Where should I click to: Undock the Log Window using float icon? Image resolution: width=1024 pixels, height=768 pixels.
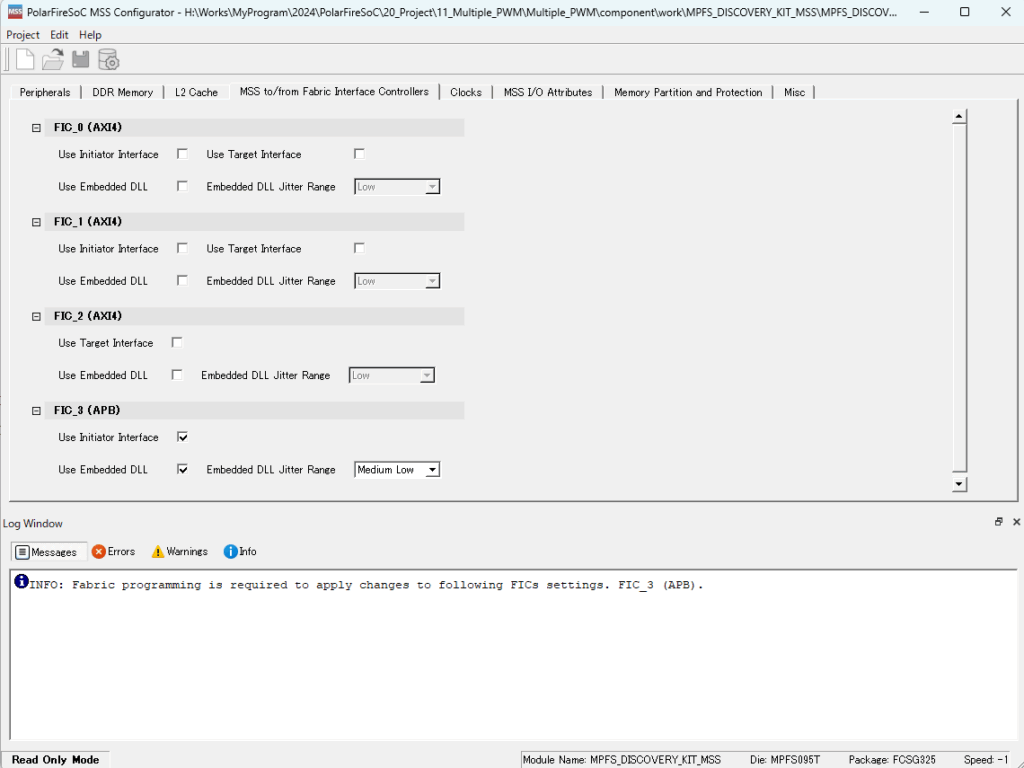click(x=998, y=522)
